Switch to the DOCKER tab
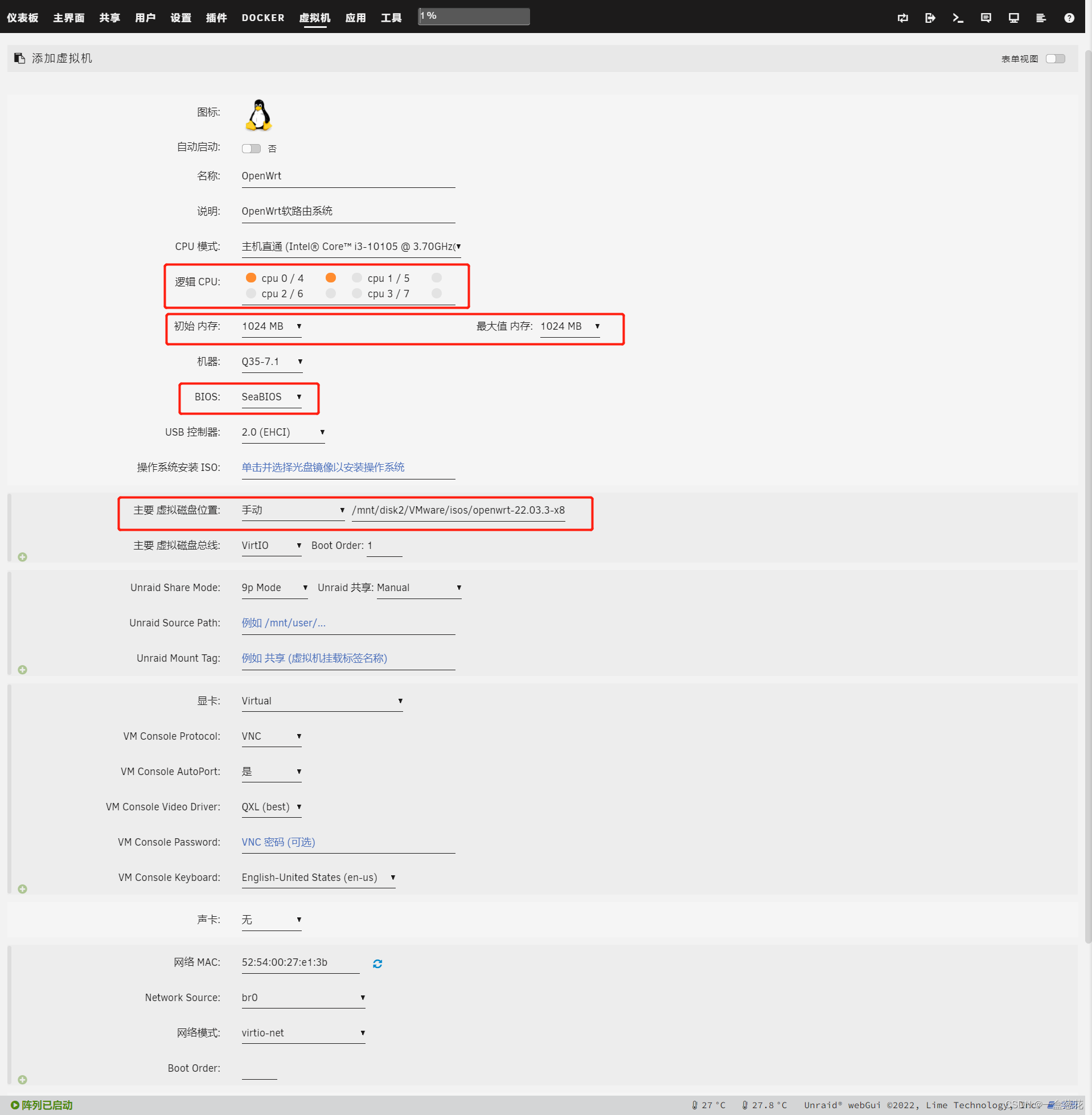The height and width of the screenshot is (1115, 1092). pyautogui.click(x=262, y=18)
